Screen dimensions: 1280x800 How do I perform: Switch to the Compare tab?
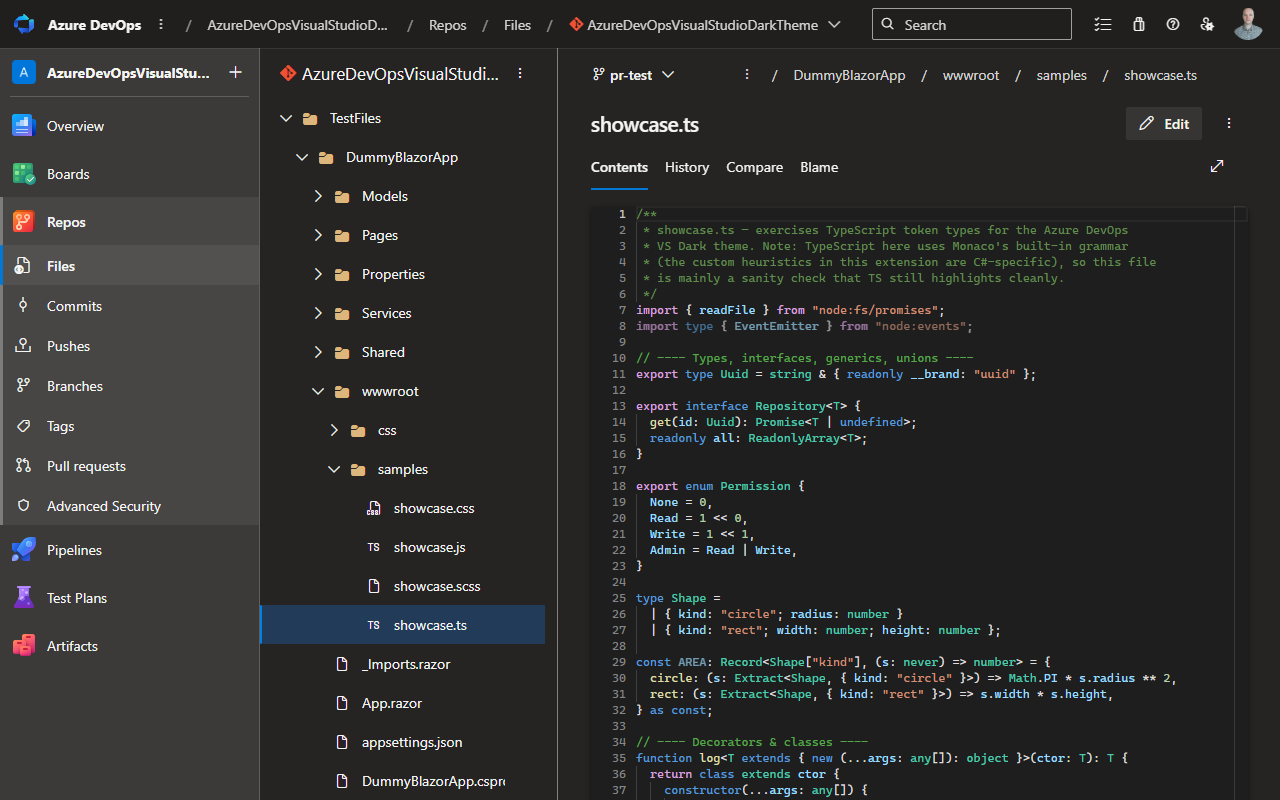click(754, 167)
